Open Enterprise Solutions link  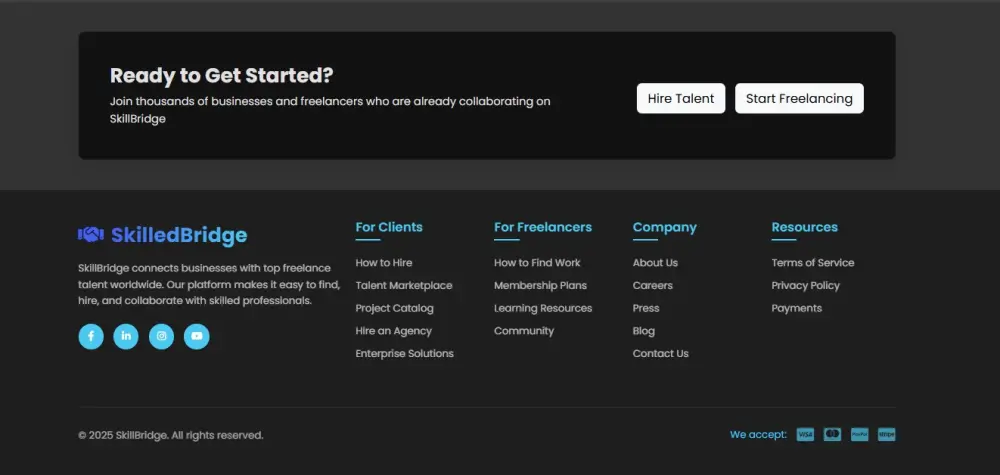(x=404, y=354)
